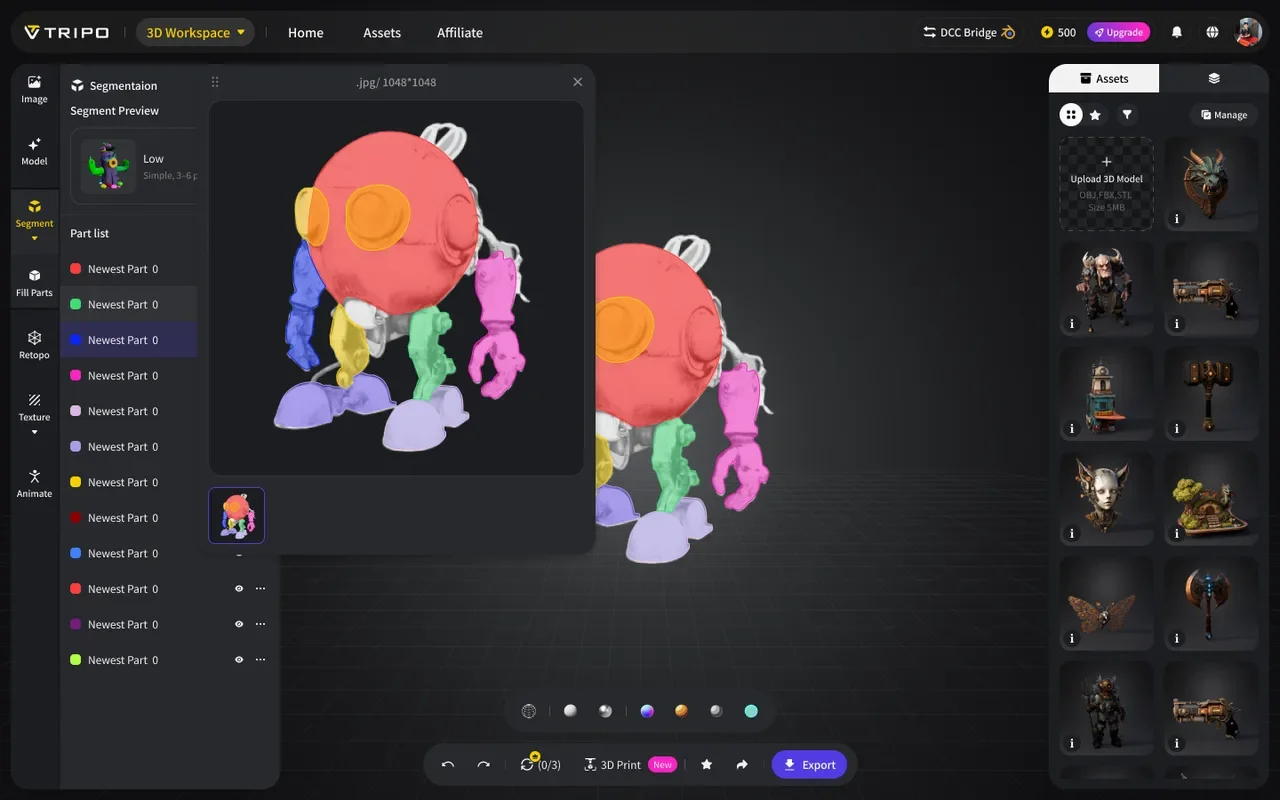The width and height of the screenshot is (1280, 800).
Task: Click the 500 credits coin balance
Action: [x=1058, y=32]
